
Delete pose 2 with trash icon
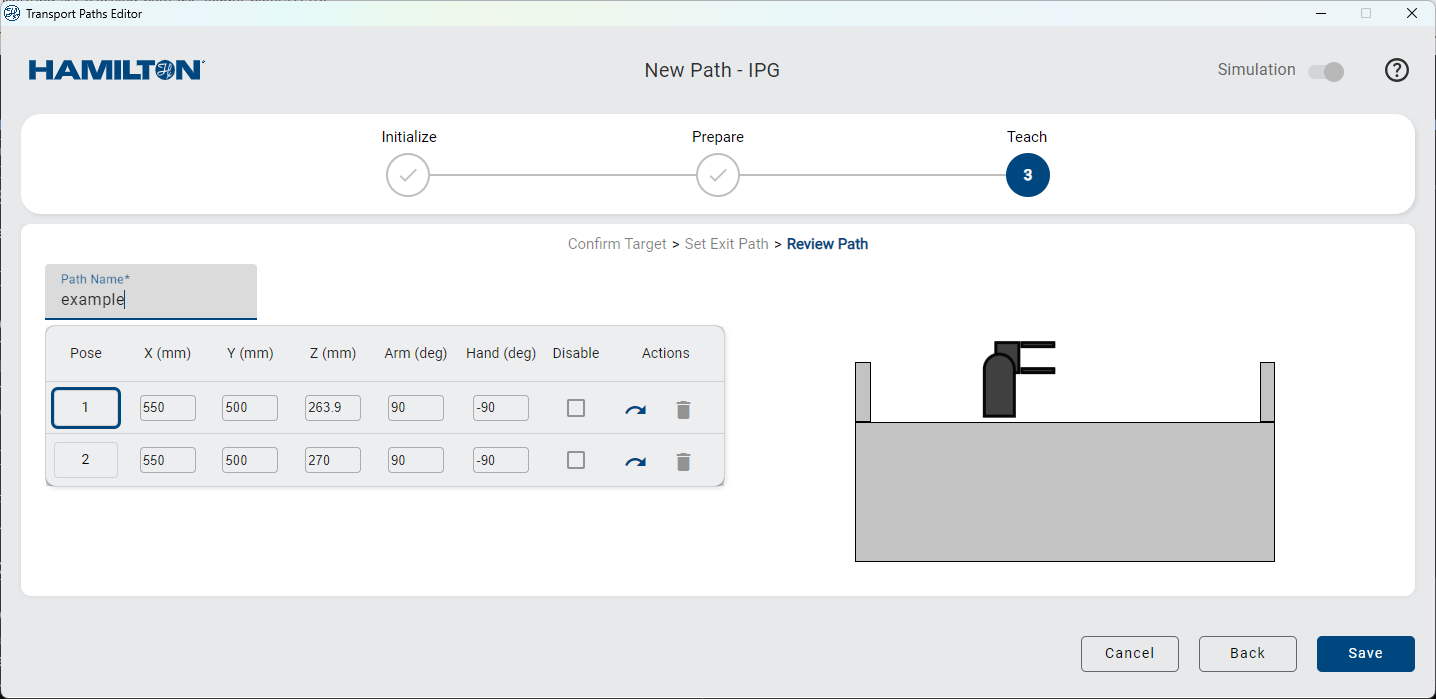click(683, 462)
